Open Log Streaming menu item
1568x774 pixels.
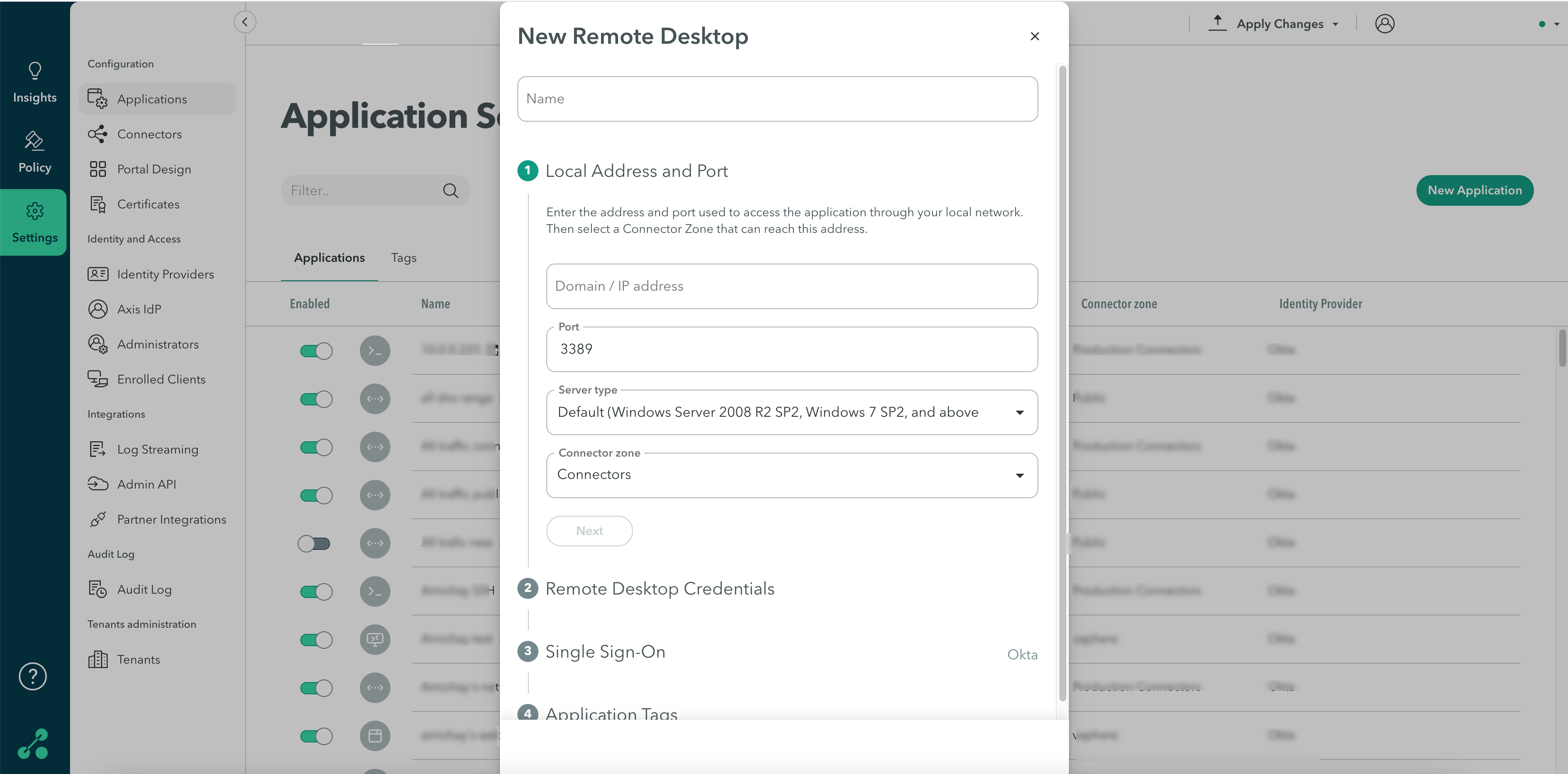coord(158,450)
